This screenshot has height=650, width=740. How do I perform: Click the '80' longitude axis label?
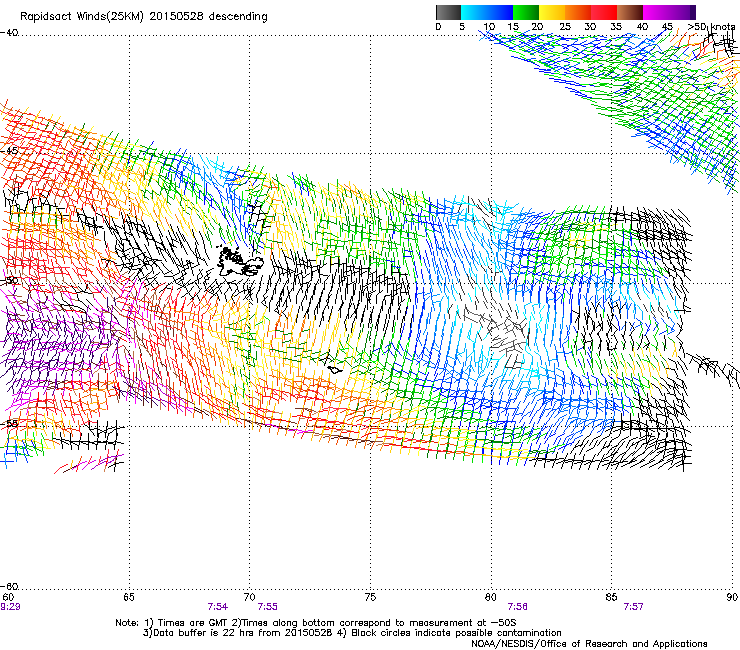click(491, 597)
